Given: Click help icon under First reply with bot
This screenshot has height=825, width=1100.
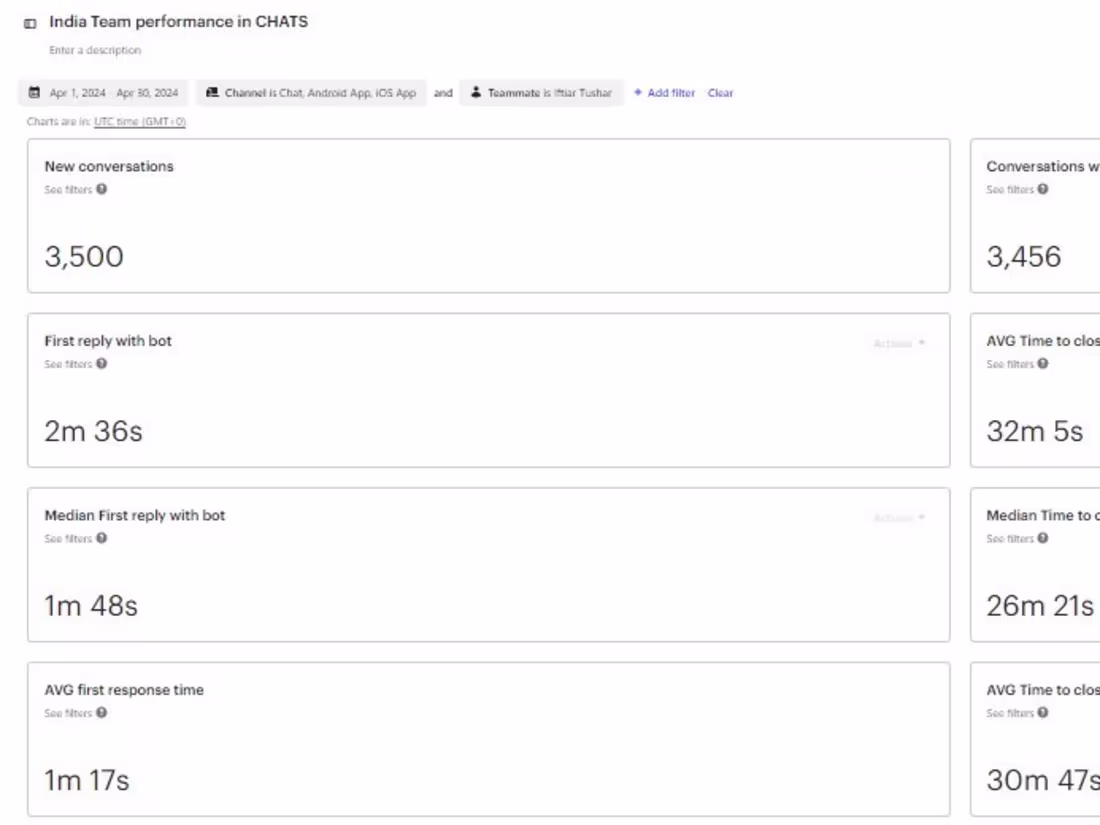Looking at the screenshot, I should coord(102,363).
